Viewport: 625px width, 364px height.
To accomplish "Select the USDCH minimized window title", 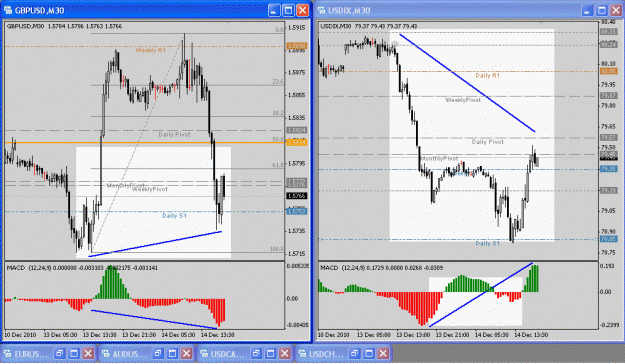I will (326, 354).
